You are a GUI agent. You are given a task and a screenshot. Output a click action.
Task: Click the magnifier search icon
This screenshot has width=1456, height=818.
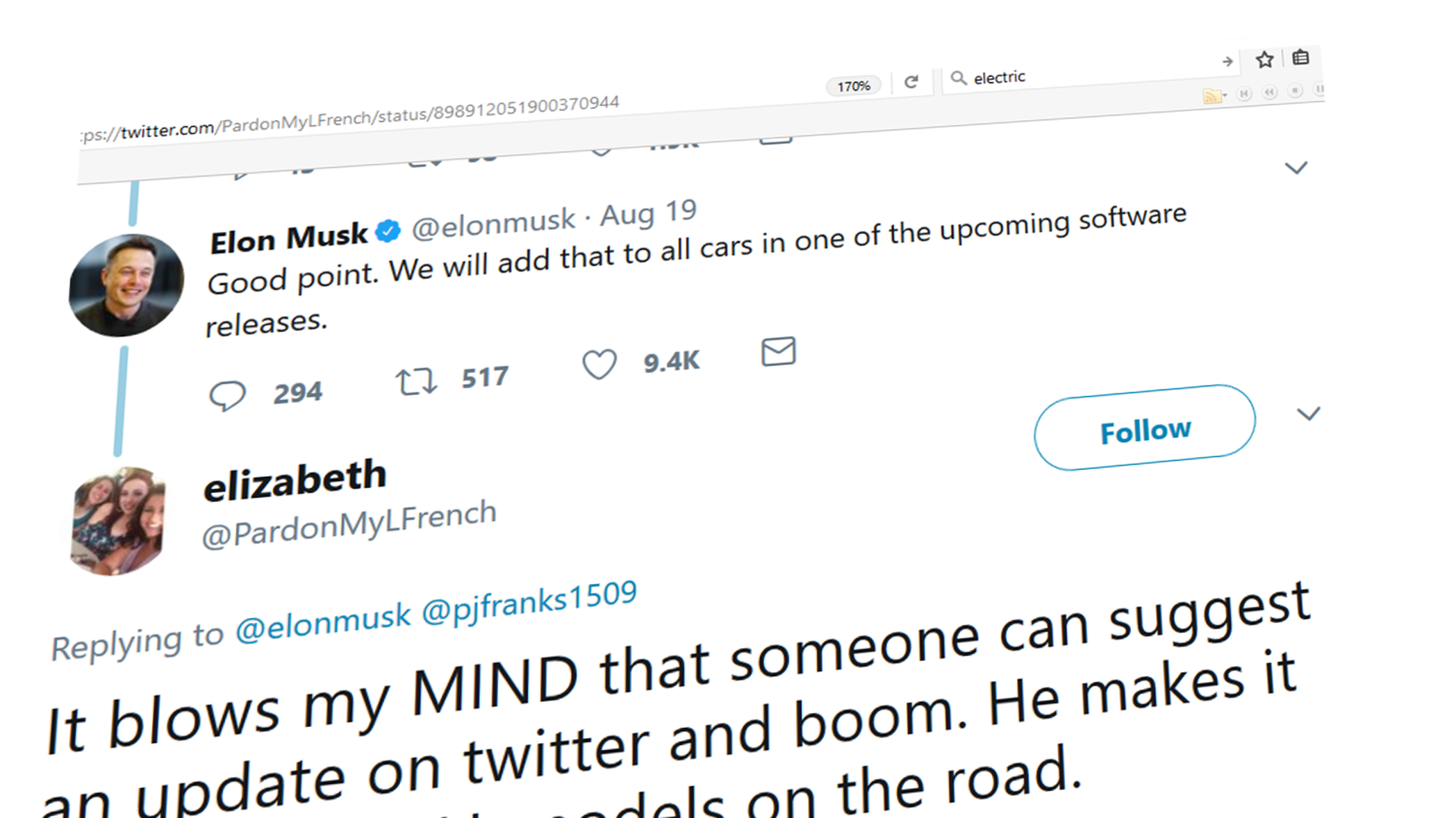[959, 78]
